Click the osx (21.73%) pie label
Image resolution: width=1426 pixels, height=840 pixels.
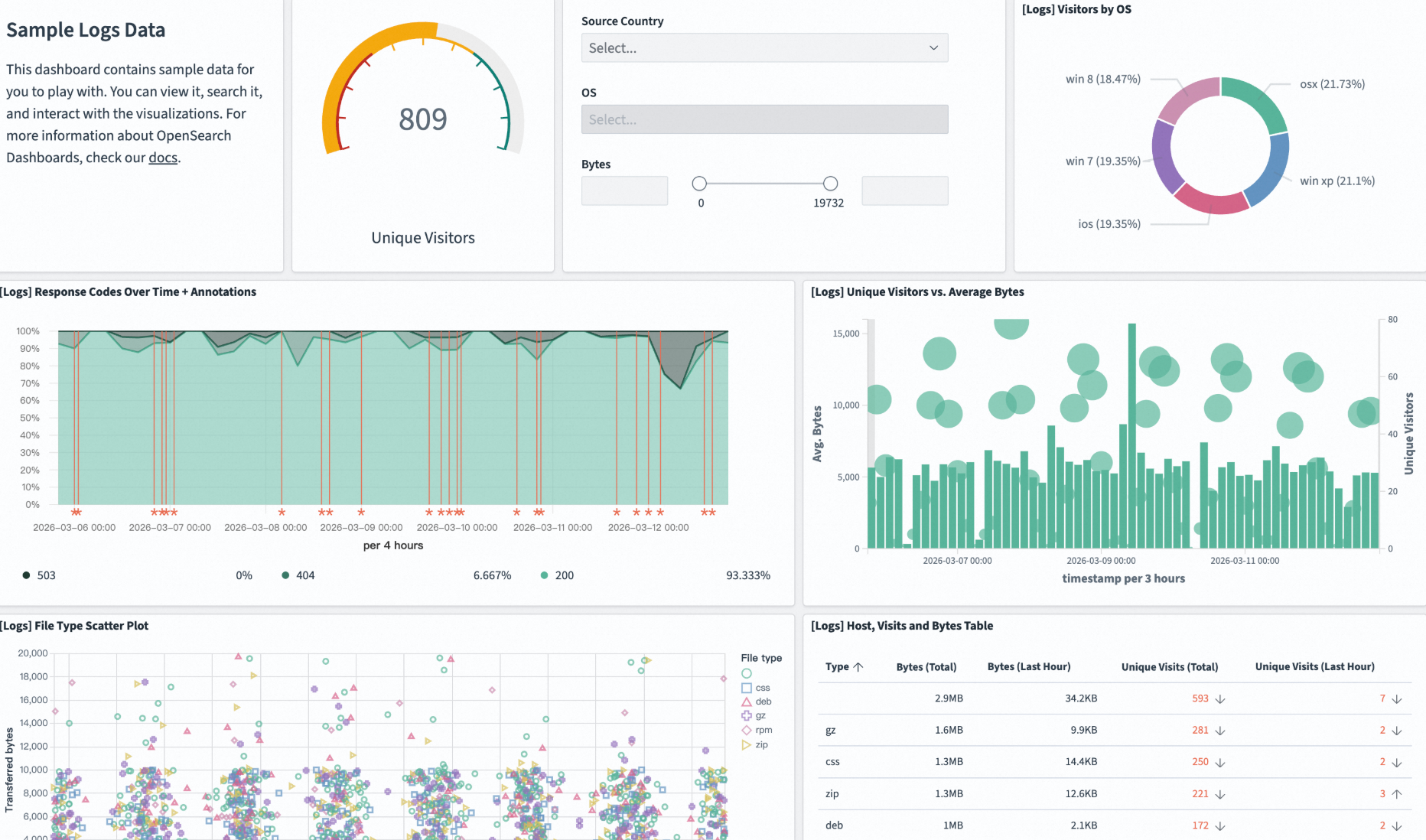(x=1332, y=84)
